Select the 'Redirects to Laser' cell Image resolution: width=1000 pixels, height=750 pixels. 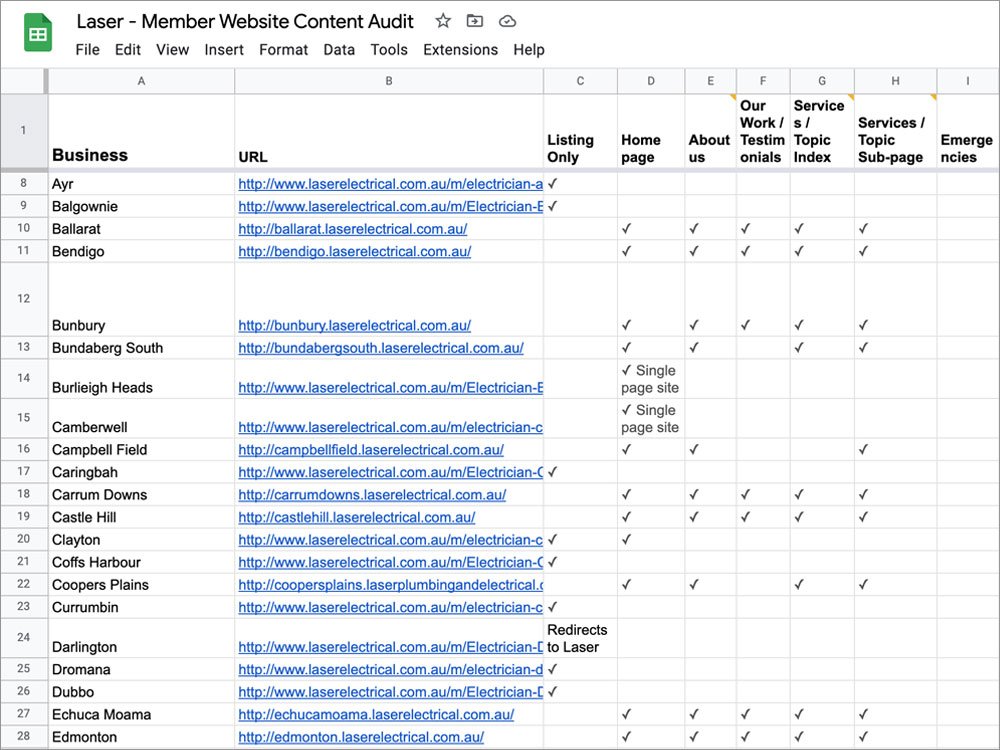click(x=580, y=638)
